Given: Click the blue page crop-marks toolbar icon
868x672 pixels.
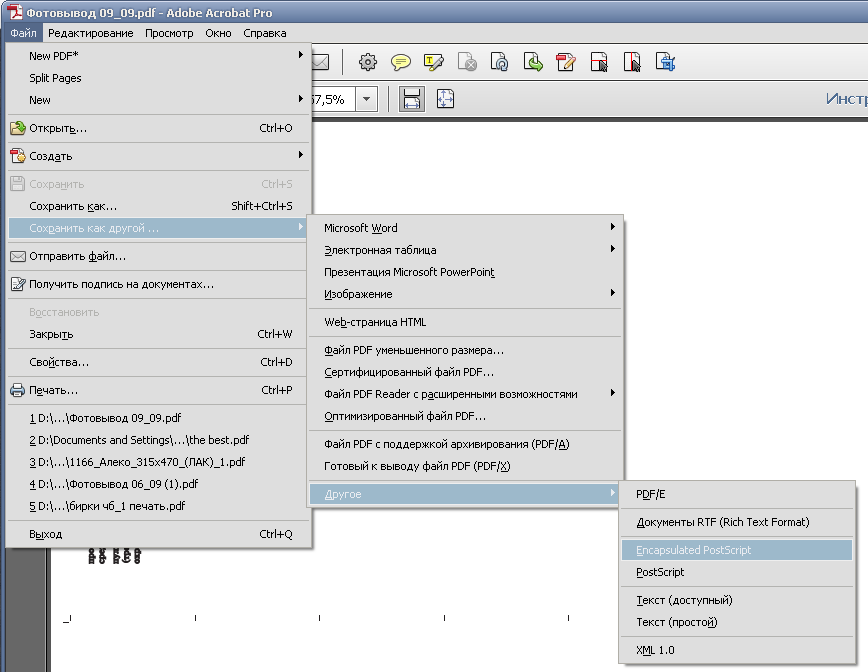Looking at the screenshot, I should (x=665, y=62).
